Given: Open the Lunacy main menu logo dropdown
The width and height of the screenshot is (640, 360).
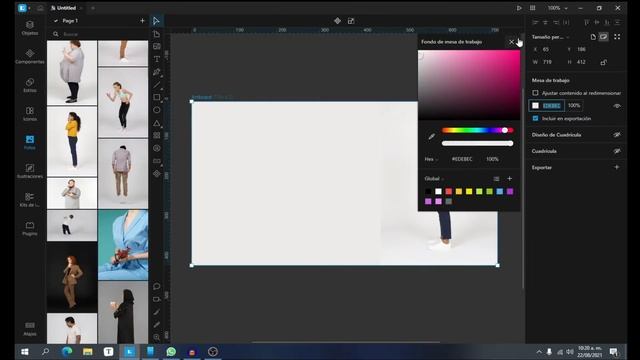Looking at the screenshot, I should [24, 8].
